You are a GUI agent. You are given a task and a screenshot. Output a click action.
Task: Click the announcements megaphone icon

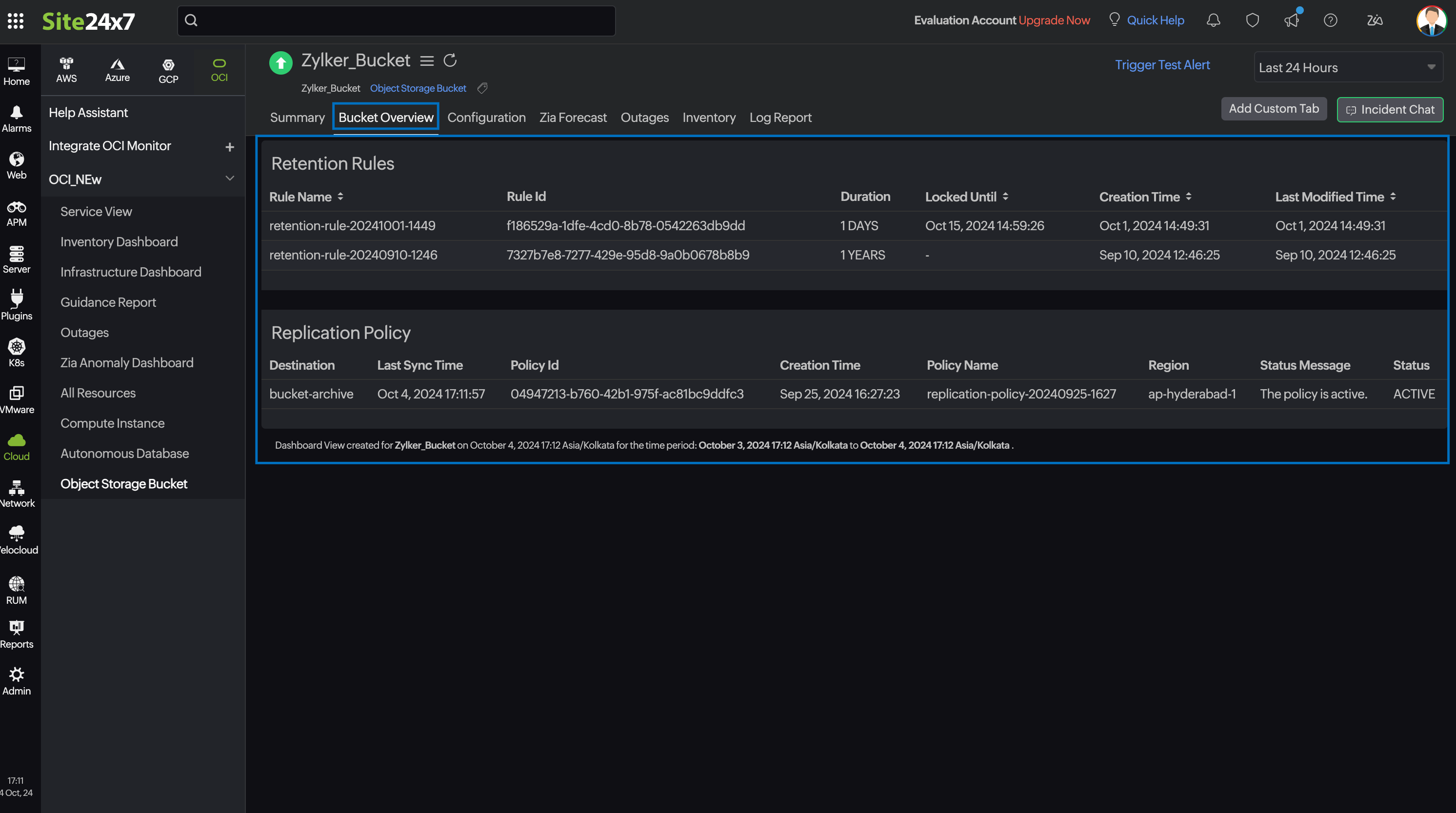tap(1292, 20)
